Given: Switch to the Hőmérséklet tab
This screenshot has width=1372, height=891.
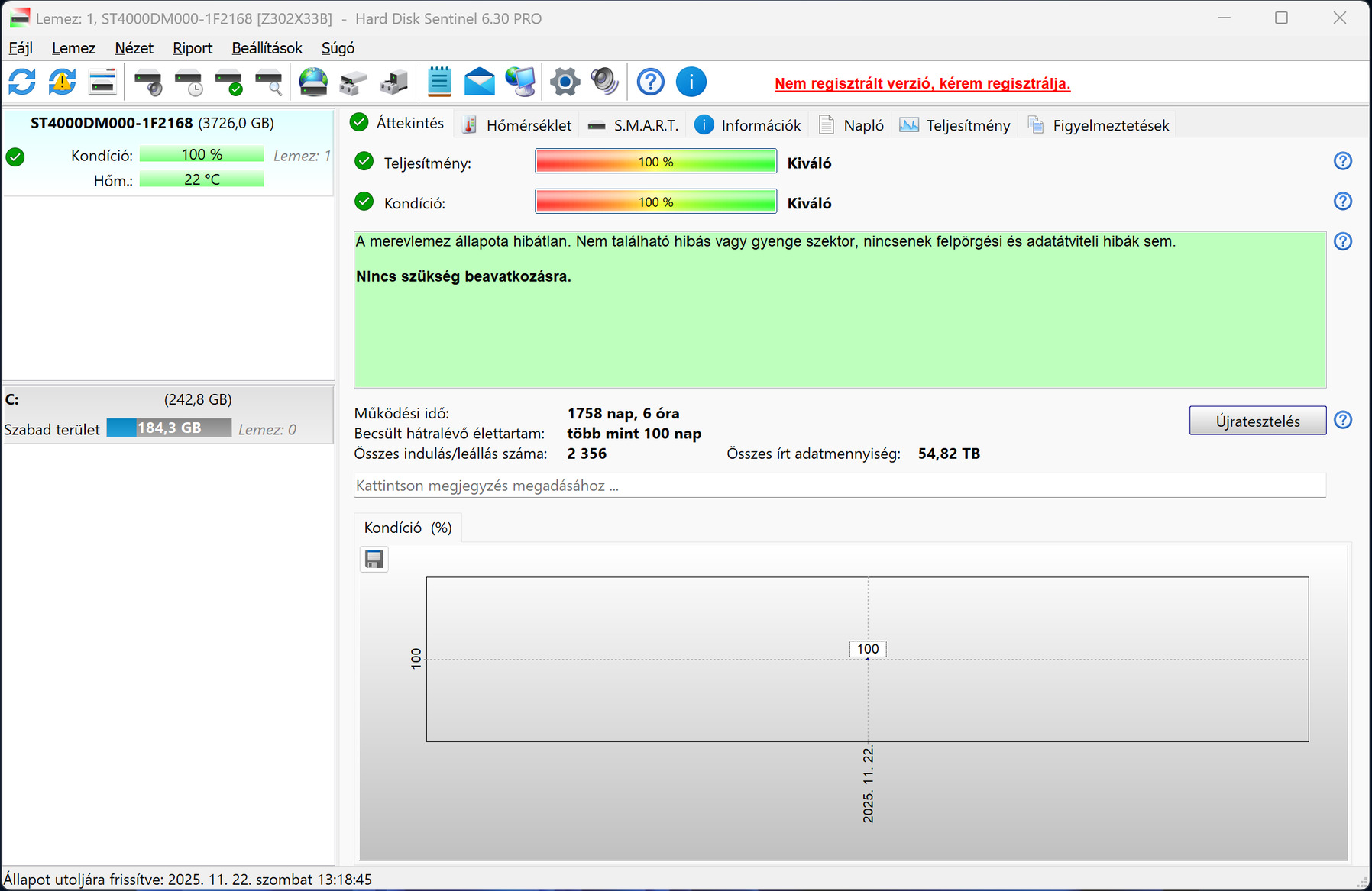Looking at the screenshot, I should 517,125.
